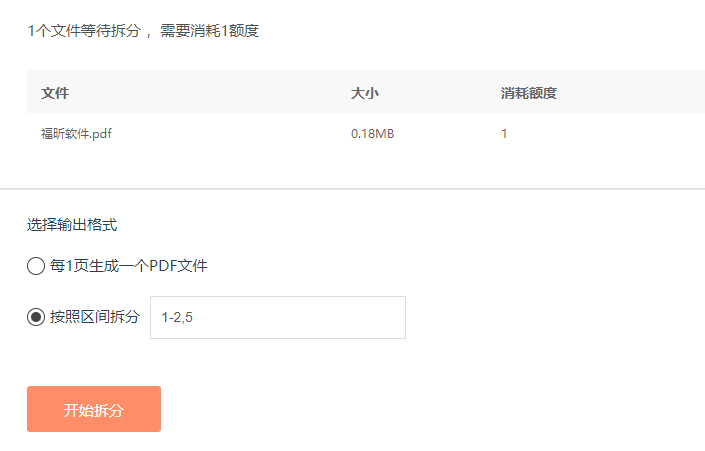Click the "文件" column header
The width and height of the screenshot is (705, 451).
[x=55, y=93]
